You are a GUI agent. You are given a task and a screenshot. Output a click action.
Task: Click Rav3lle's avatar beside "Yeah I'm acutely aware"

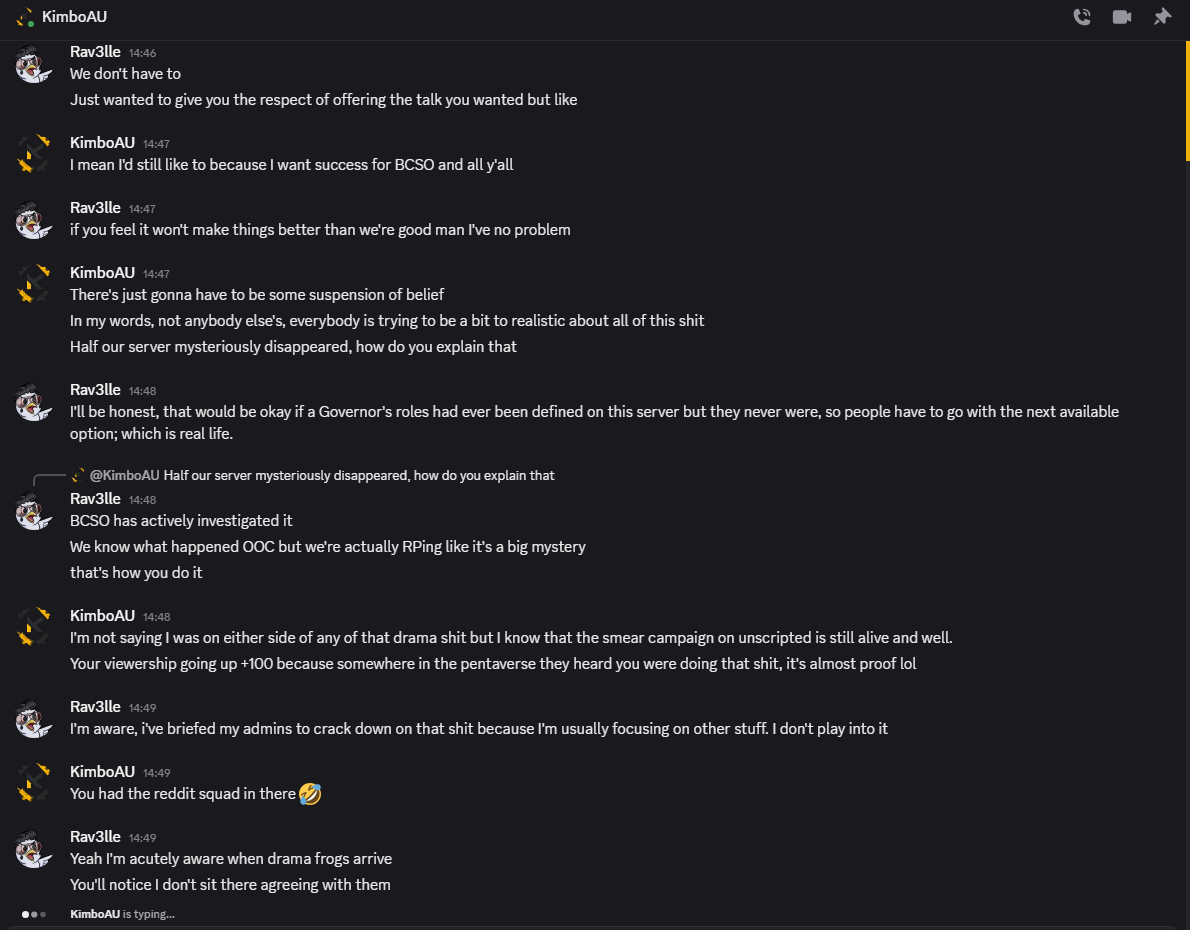coord(34,849)
